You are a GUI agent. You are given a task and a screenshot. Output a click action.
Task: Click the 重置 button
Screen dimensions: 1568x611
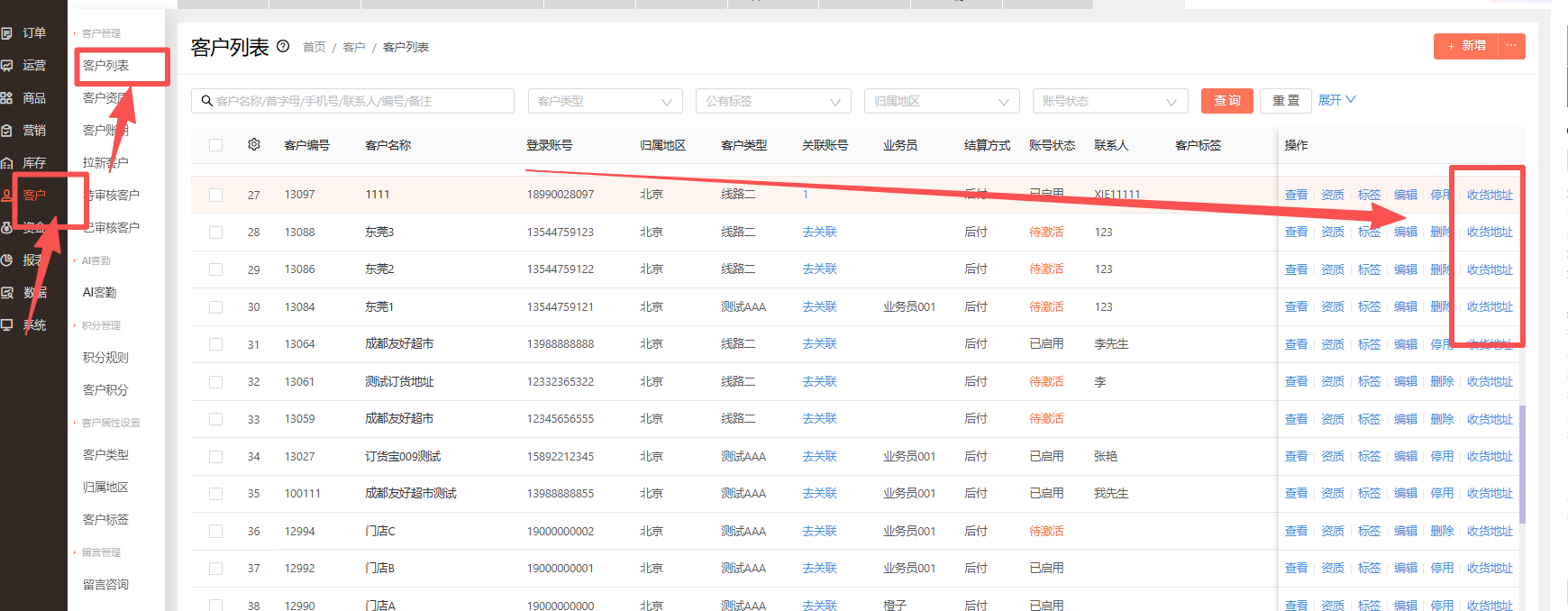(1286, 101)
